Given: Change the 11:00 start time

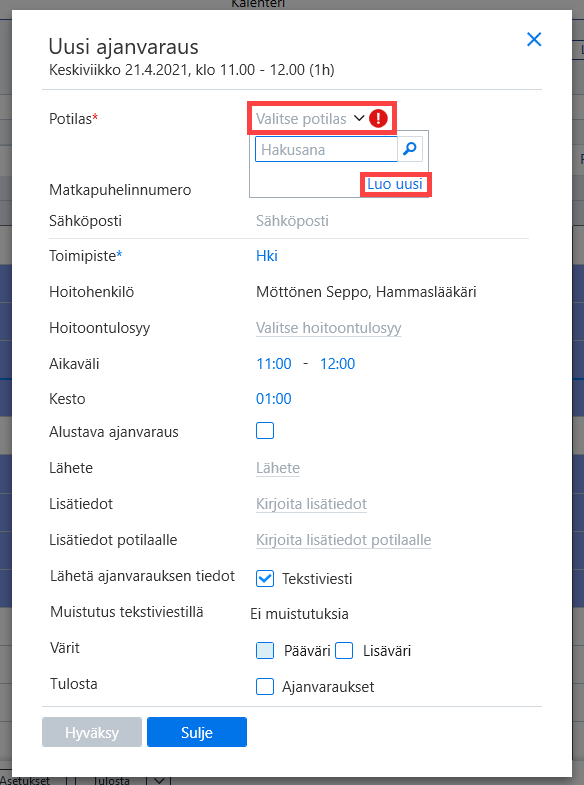Looking at the screenshot, I should [274, 363].
